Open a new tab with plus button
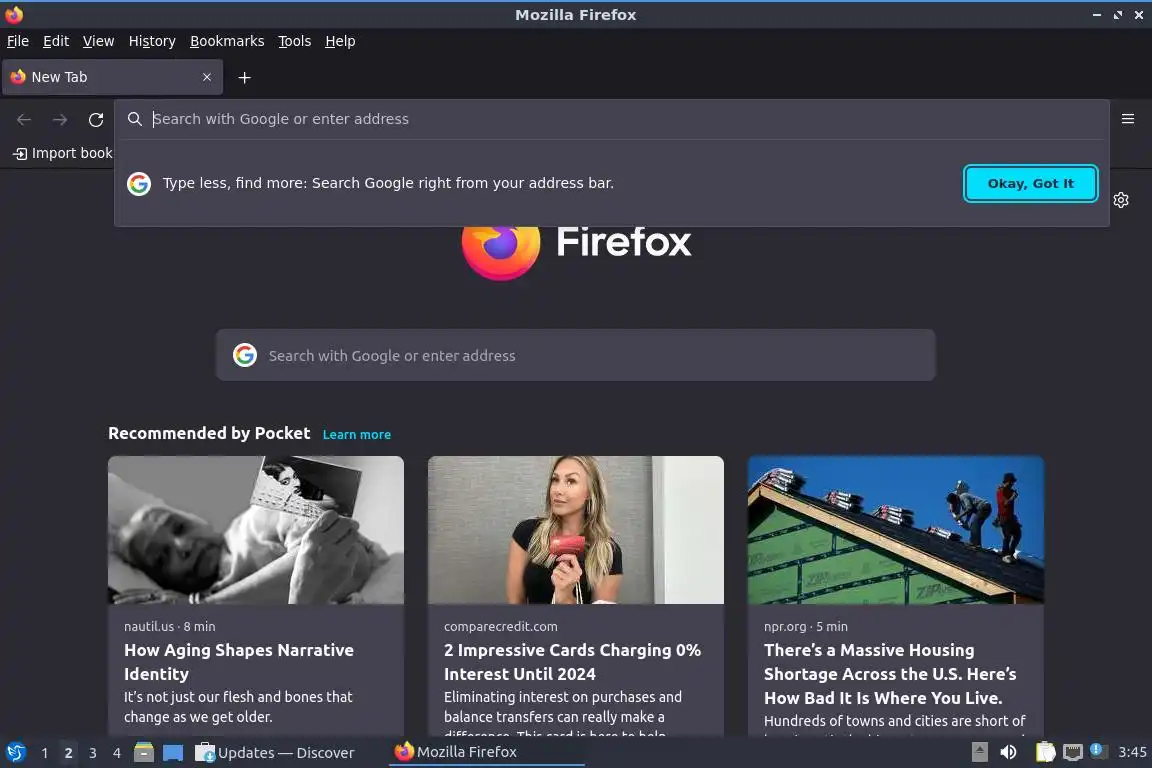 tap(245, 77)
